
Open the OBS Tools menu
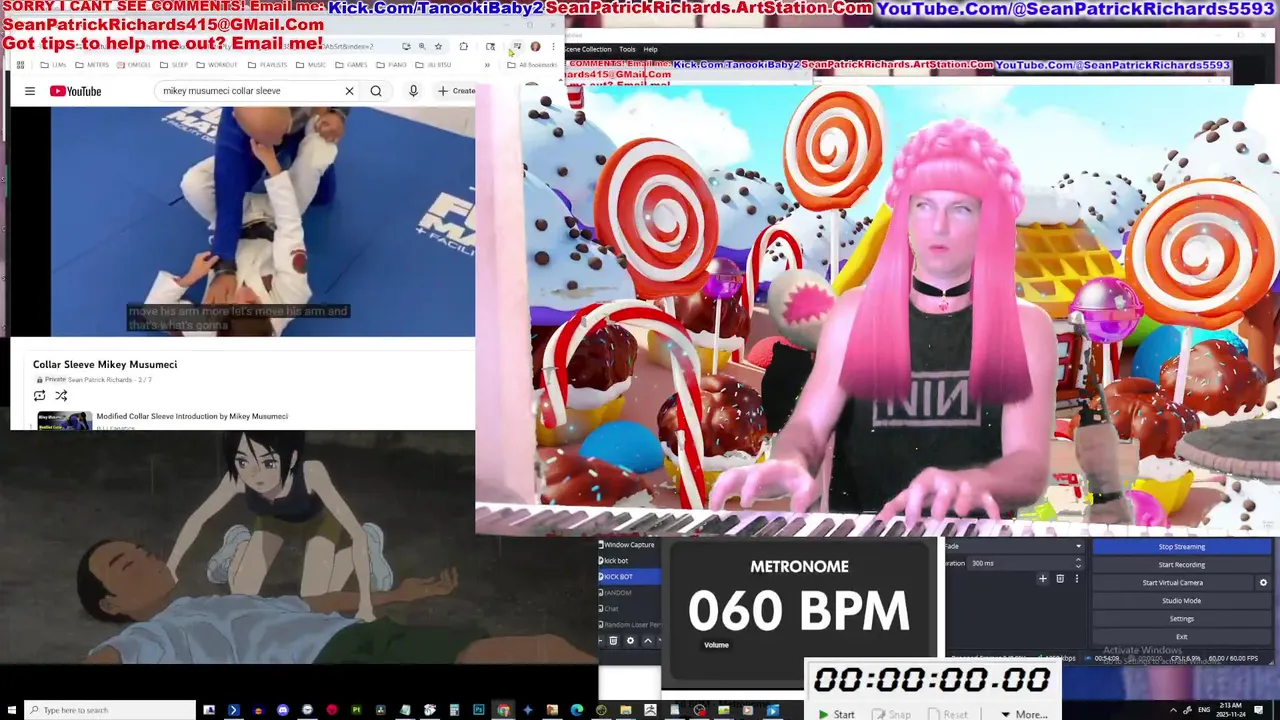point(627,49)
